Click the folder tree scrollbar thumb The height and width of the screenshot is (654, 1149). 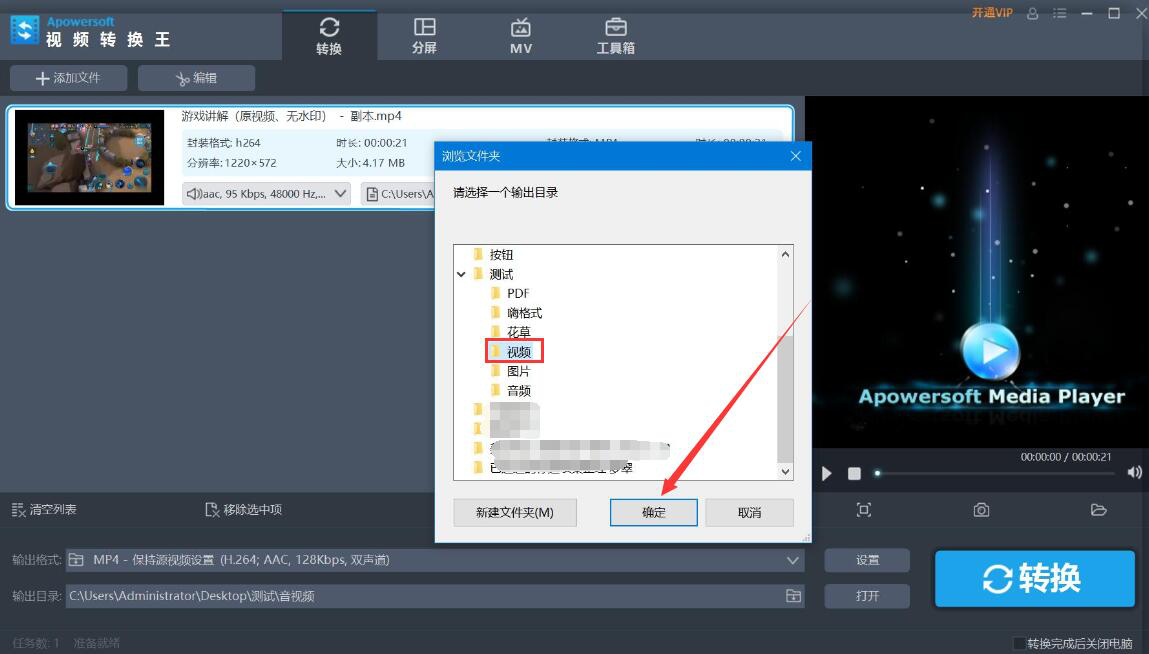pos(786,400)
